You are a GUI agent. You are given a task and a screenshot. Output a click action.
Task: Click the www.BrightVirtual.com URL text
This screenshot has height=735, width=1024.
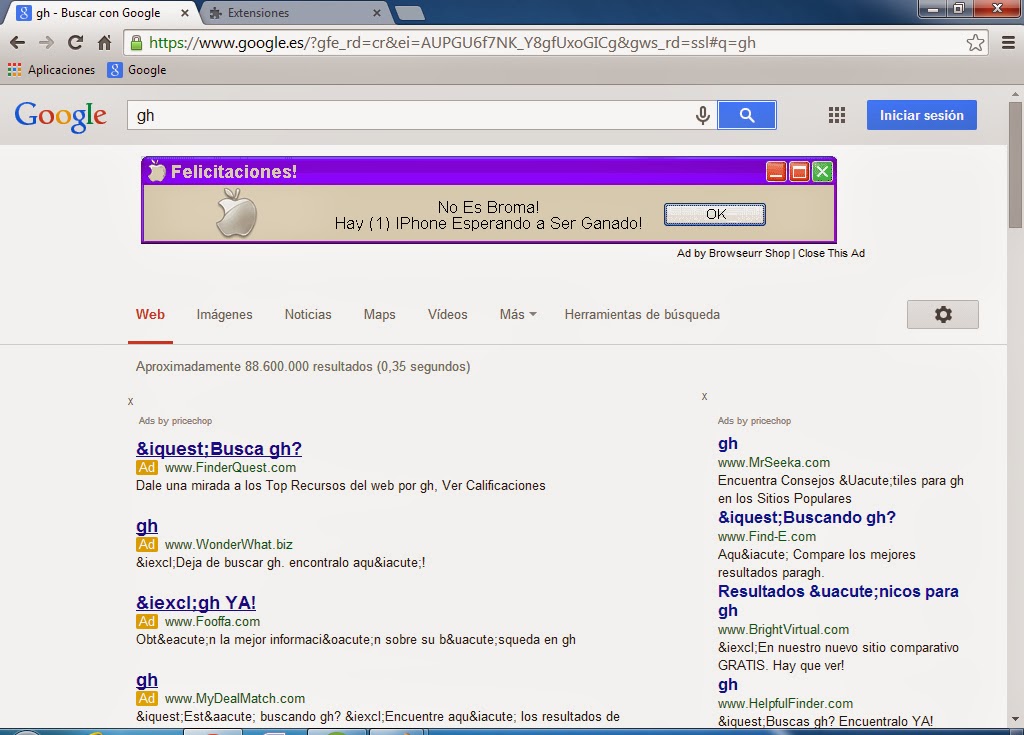(x=783, y=630)
